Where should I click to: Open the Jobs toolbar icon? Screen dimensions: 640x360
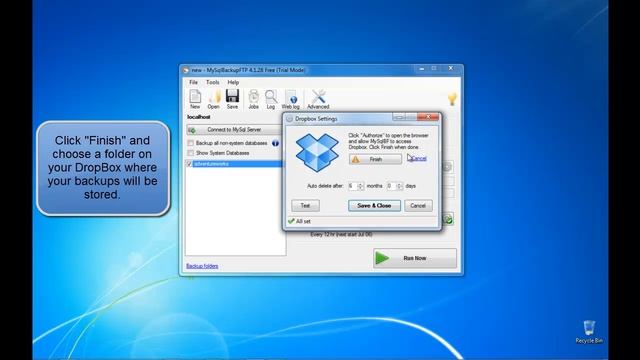[x=253, y=99]
